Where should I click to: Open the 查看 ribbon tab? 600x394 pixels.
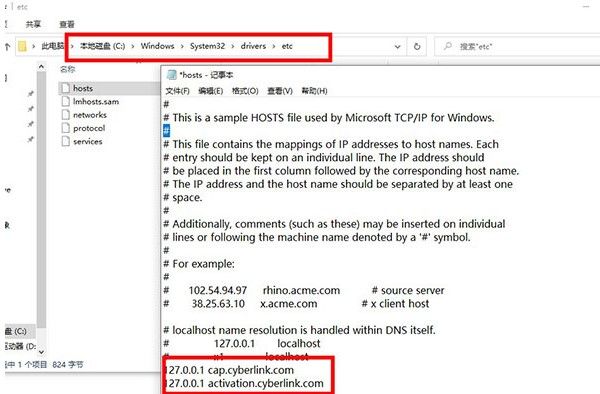[67, 24]
